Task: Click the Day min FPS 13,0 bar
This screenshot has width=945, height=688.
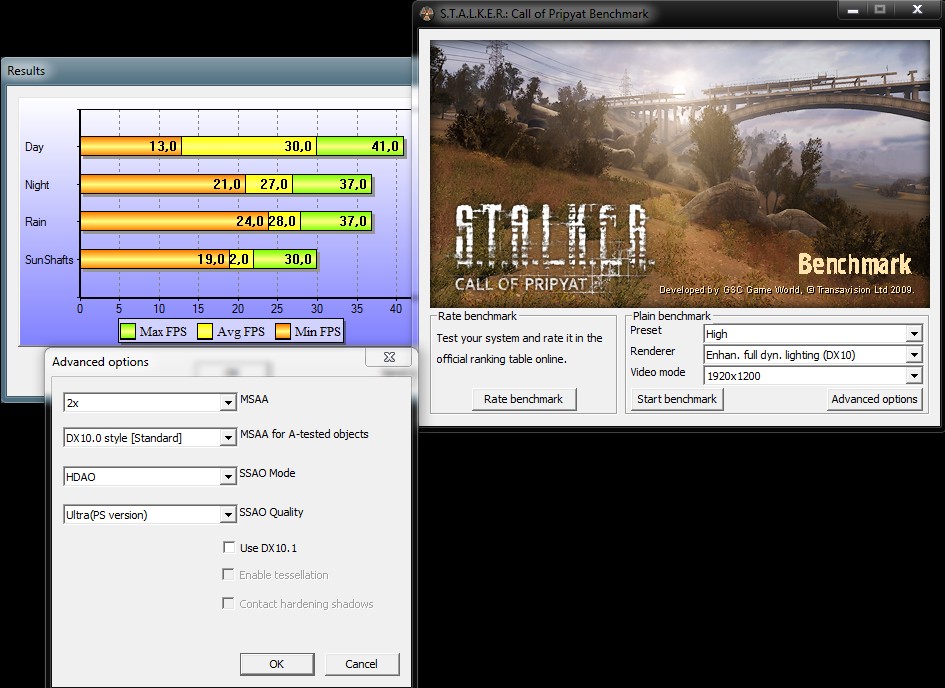Action: click(131, 146)
